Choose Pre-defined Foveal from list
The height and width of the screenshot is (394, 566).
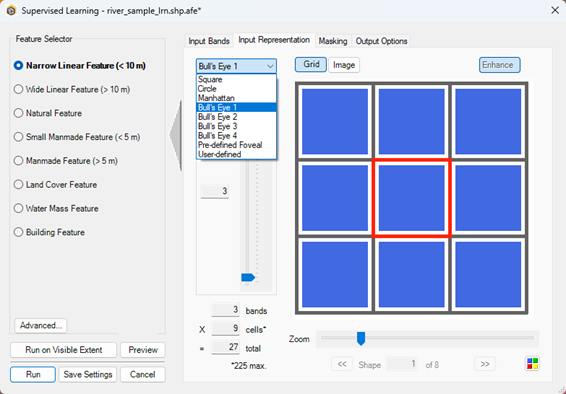tap(236, 145)
